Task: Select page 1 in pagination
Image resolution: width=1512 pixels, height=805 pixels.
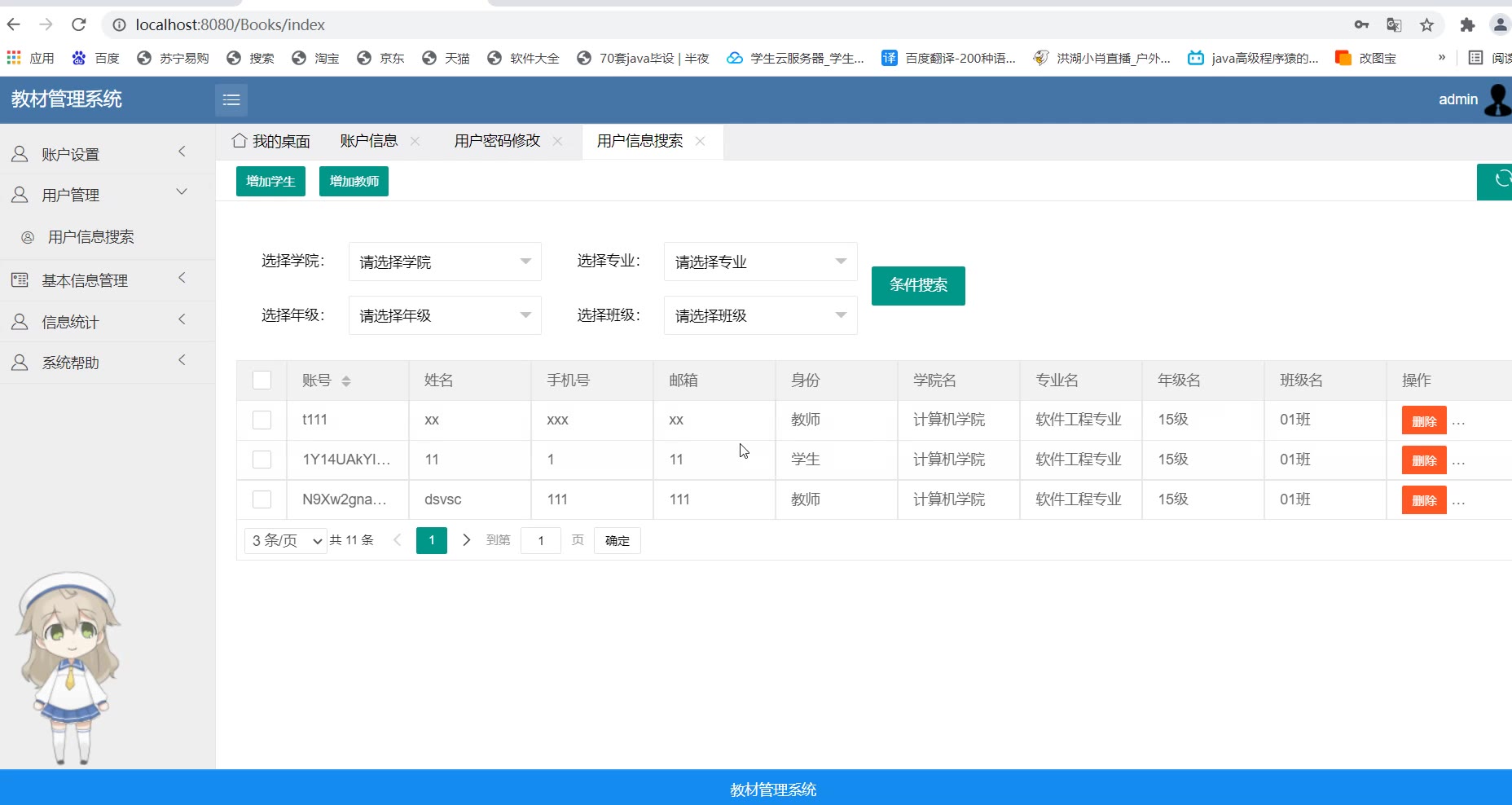Action: (432, 540)
